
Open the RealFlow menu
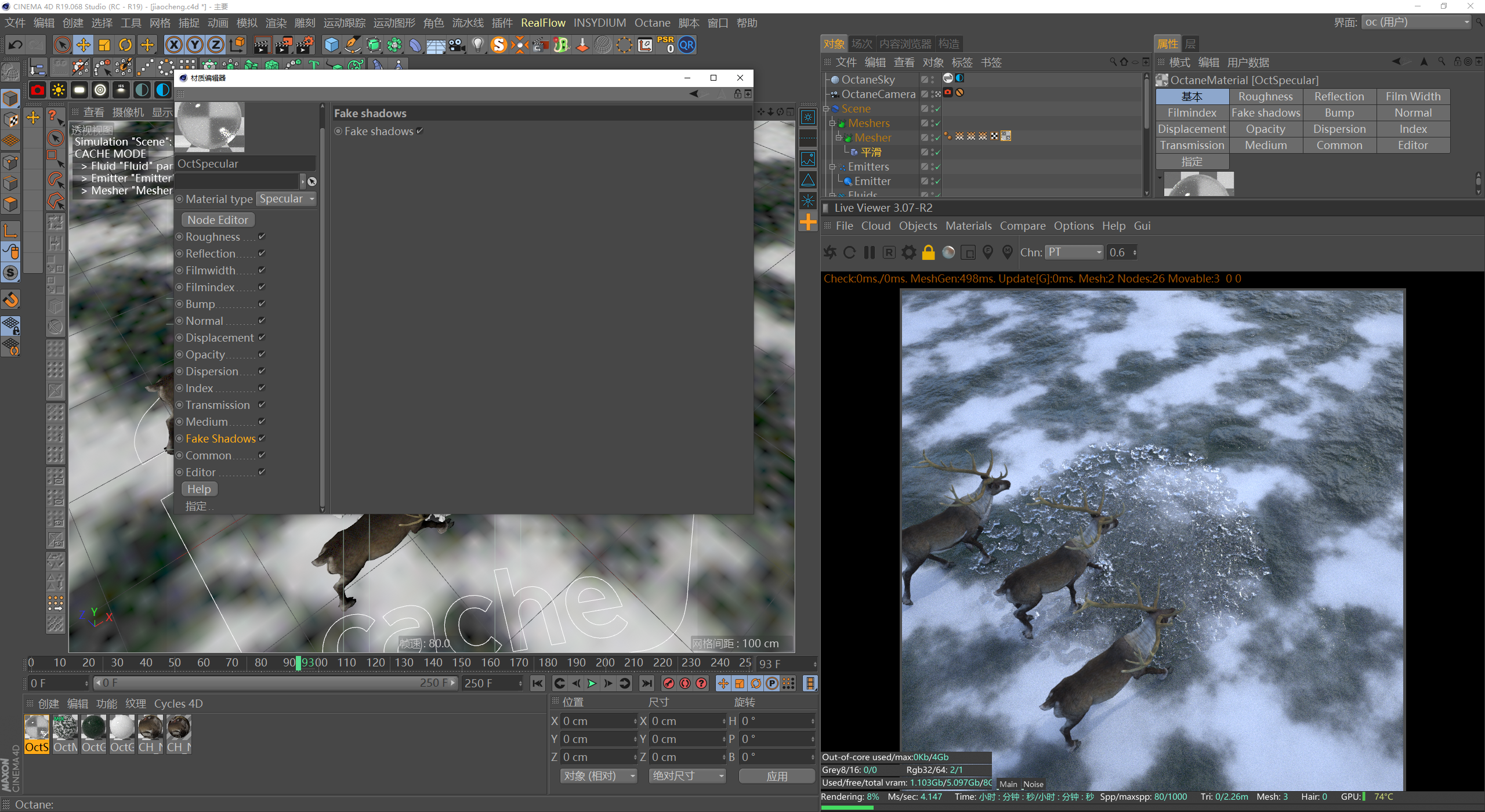coord(542,23)
